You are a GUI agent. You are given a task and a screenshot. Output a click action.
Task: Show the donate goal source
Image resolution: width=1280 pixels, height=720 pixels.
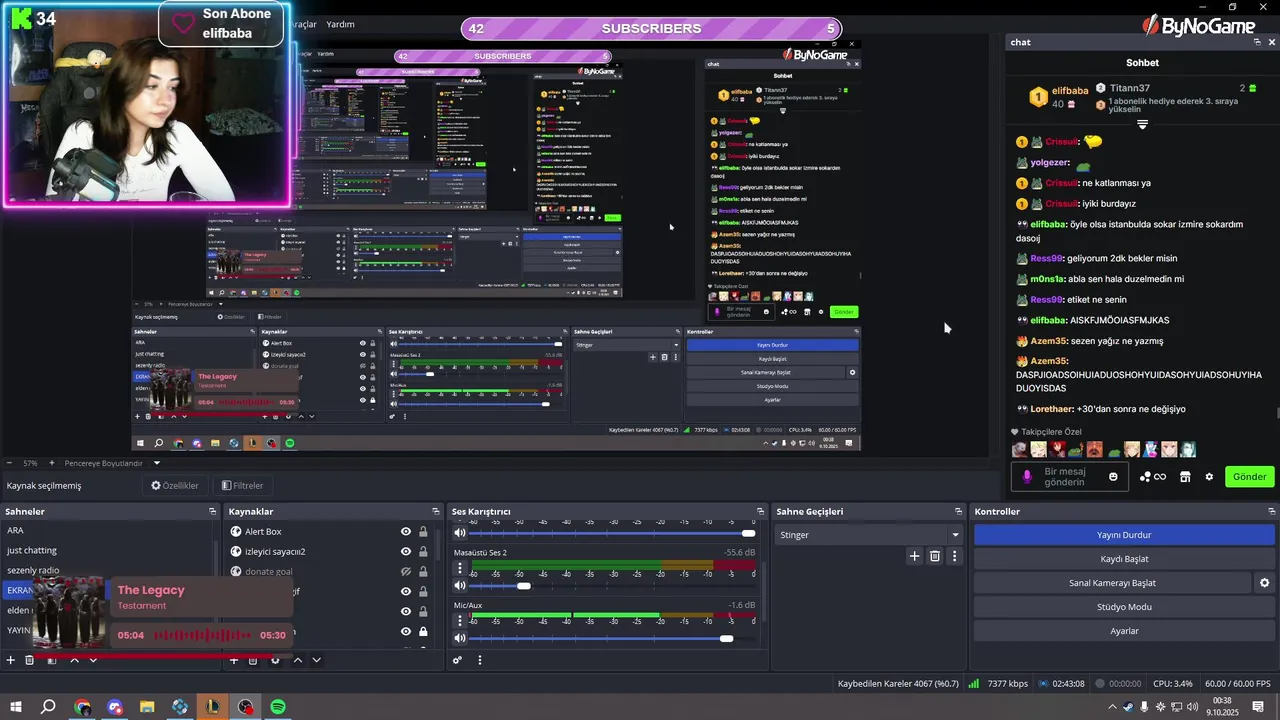point(406,572)
